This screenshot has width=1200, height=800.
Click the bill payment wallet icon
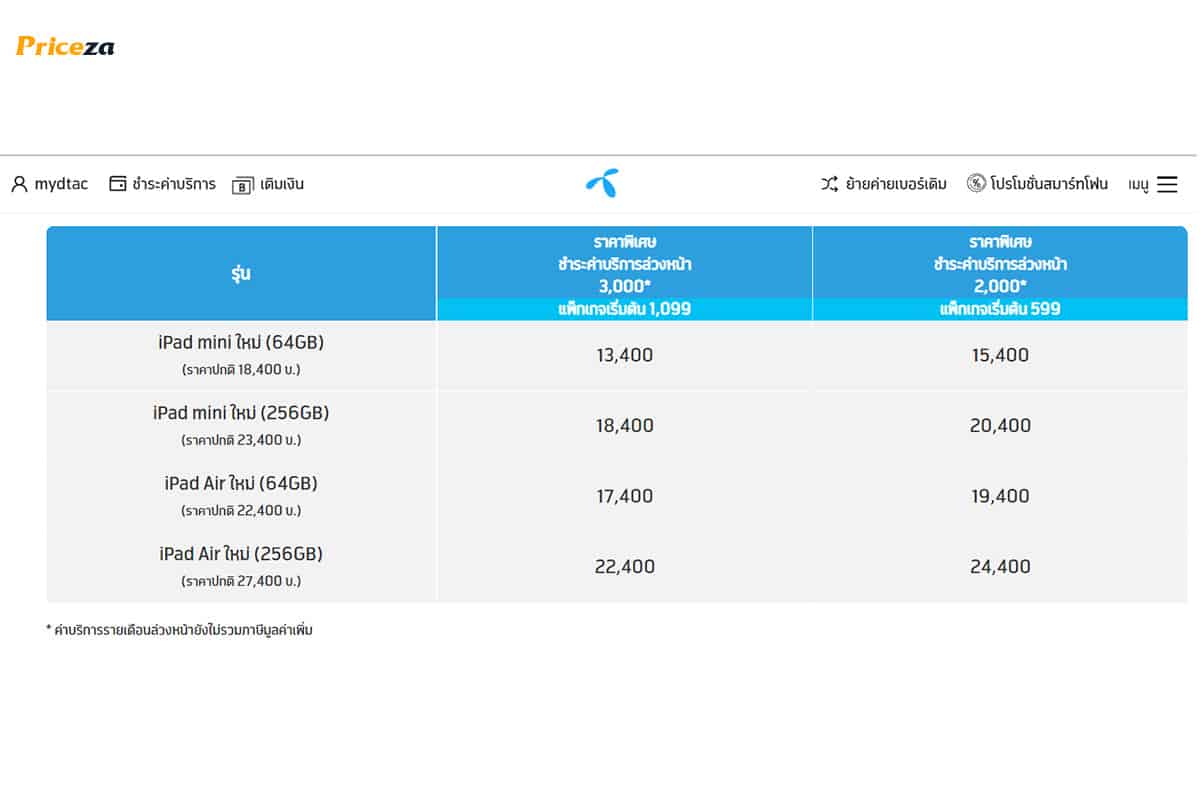coord(118,184)
